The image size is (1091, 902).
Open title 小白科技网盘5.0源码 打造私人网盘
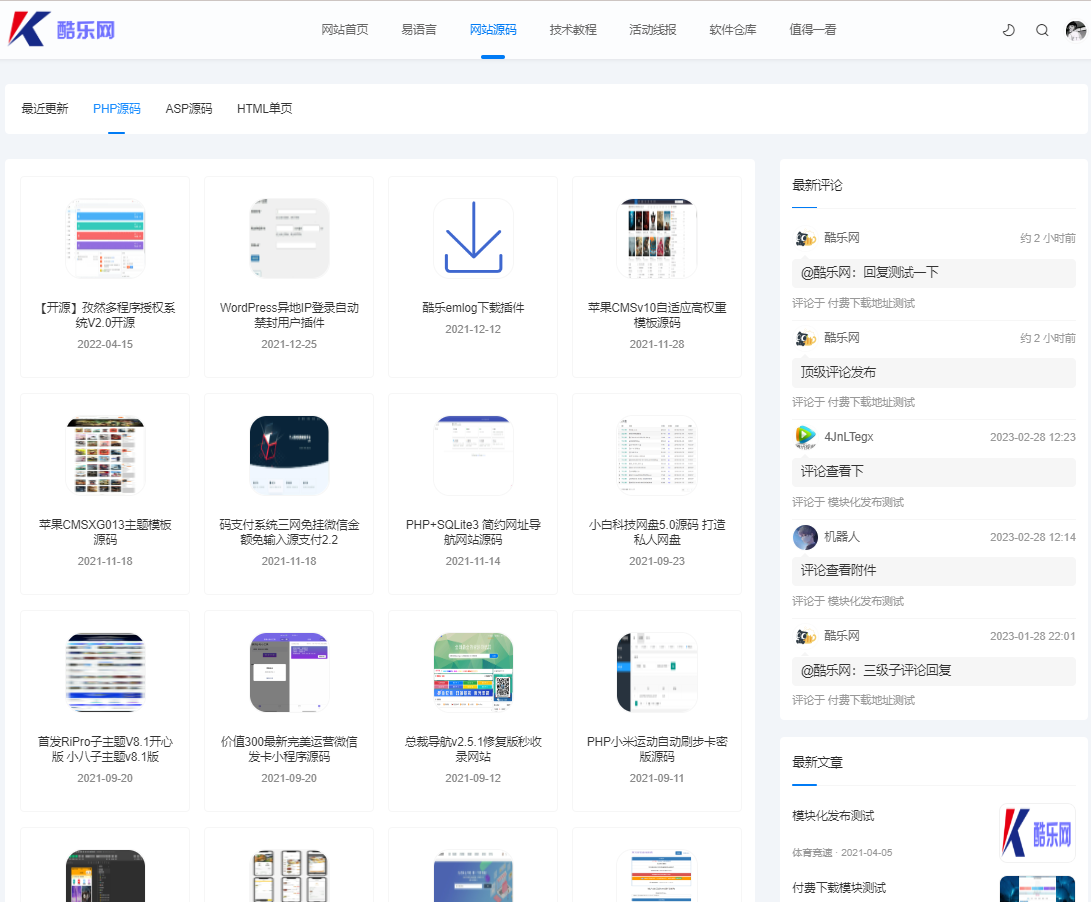click(657, 532)
